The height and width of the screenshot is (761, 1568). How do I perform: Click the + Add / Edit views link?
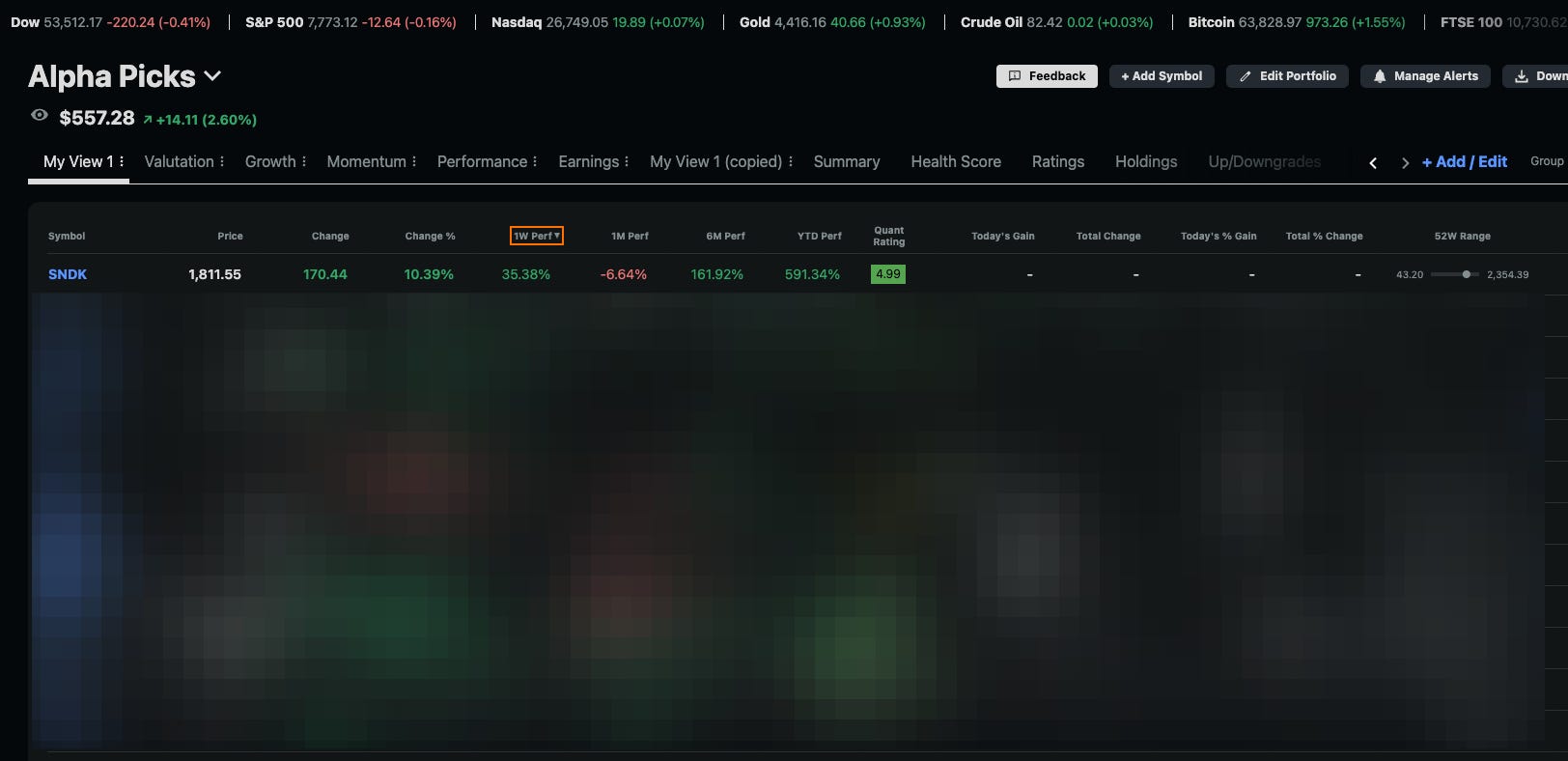tap(1465, 161)
